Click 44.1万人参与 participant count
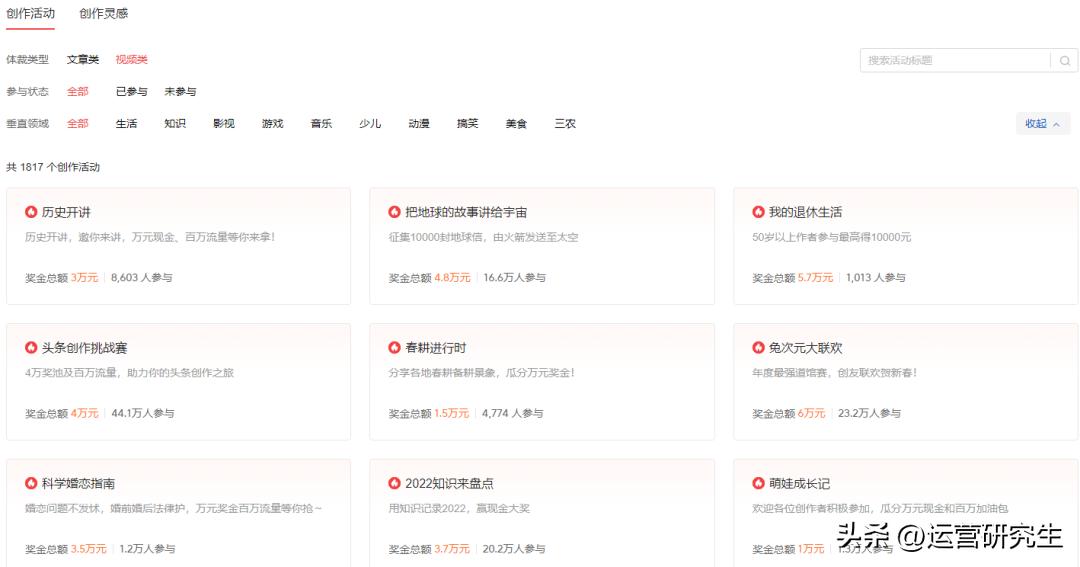The image size is (1080, 567). pos(143,413)
